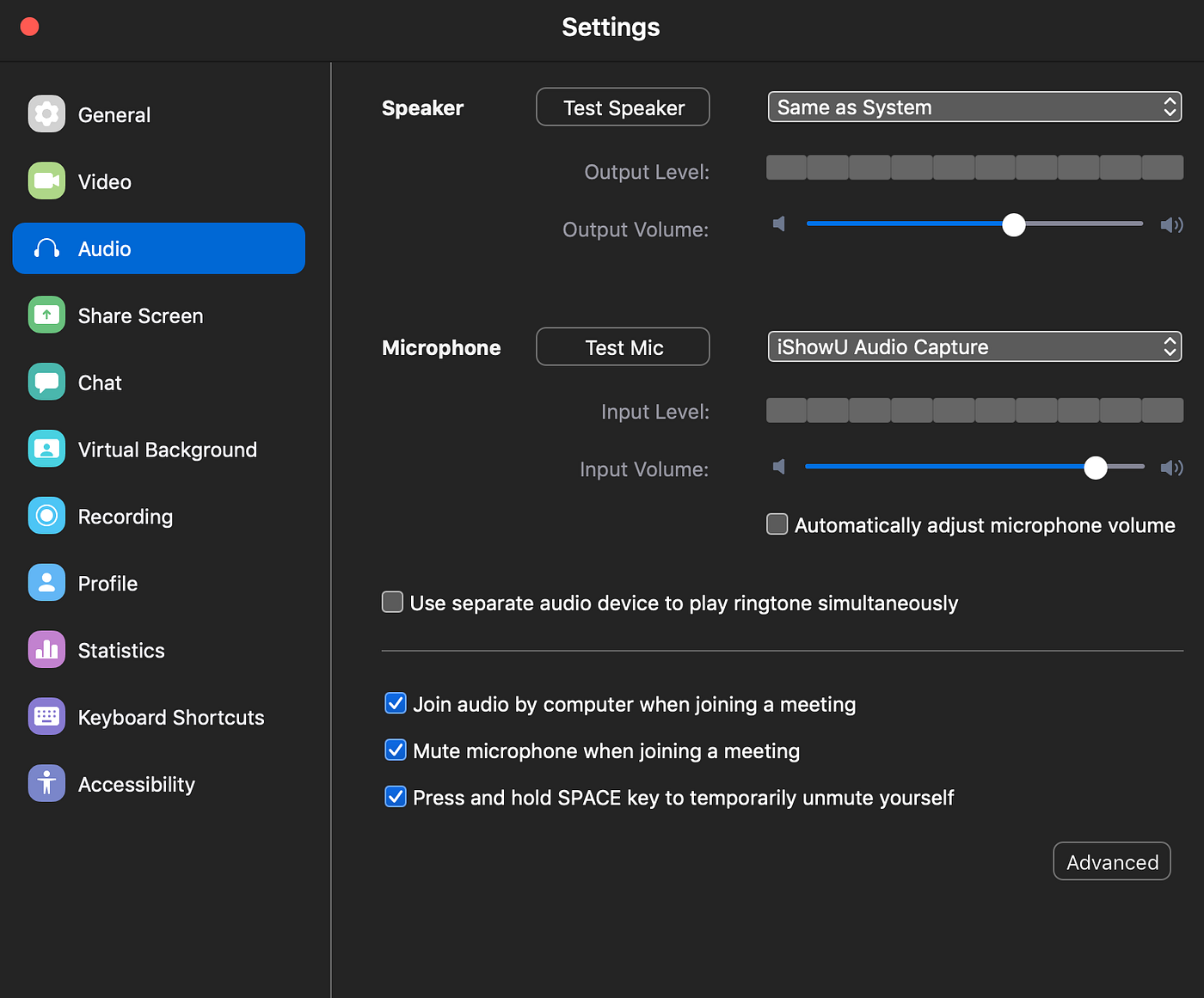Click the Recording circle icon
Screen dimensions: 1204x998
coord(46,516)
